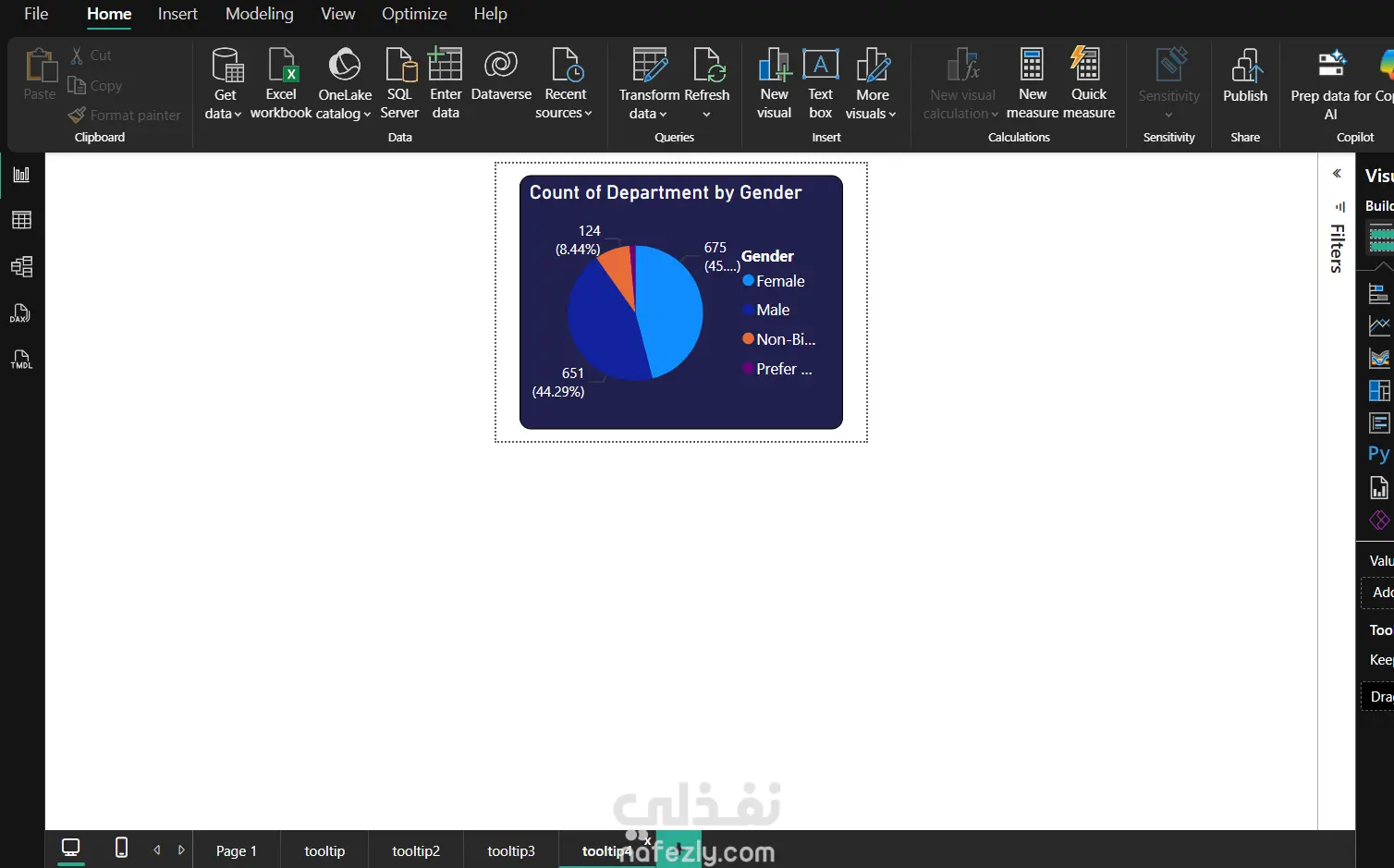Screen dimensions: 1394x868
Task: Publish the report
Action: 1245,76
